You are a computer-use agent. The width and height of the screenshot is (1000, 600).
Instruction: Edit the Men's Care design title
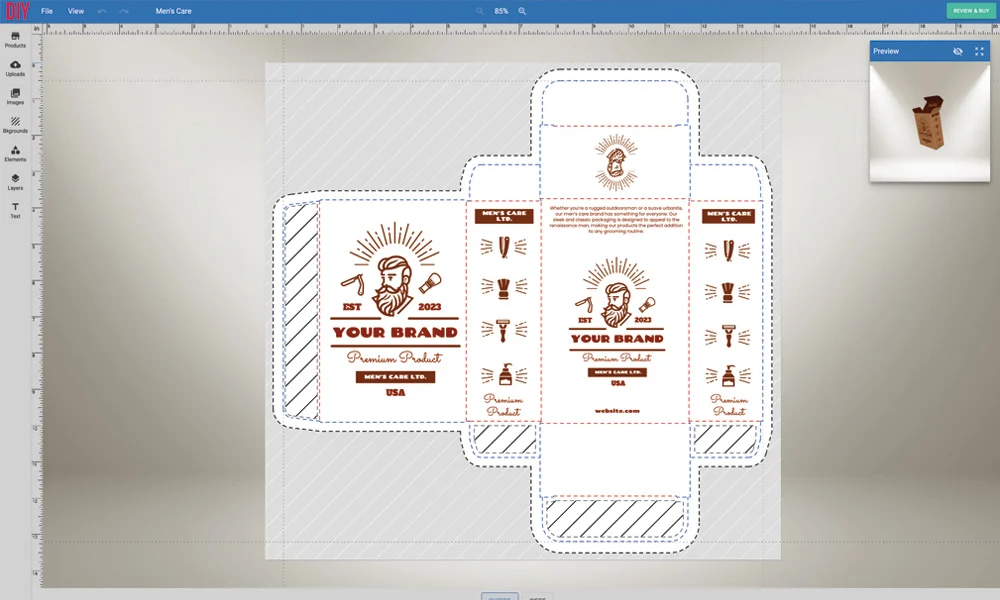pos(172,10)
